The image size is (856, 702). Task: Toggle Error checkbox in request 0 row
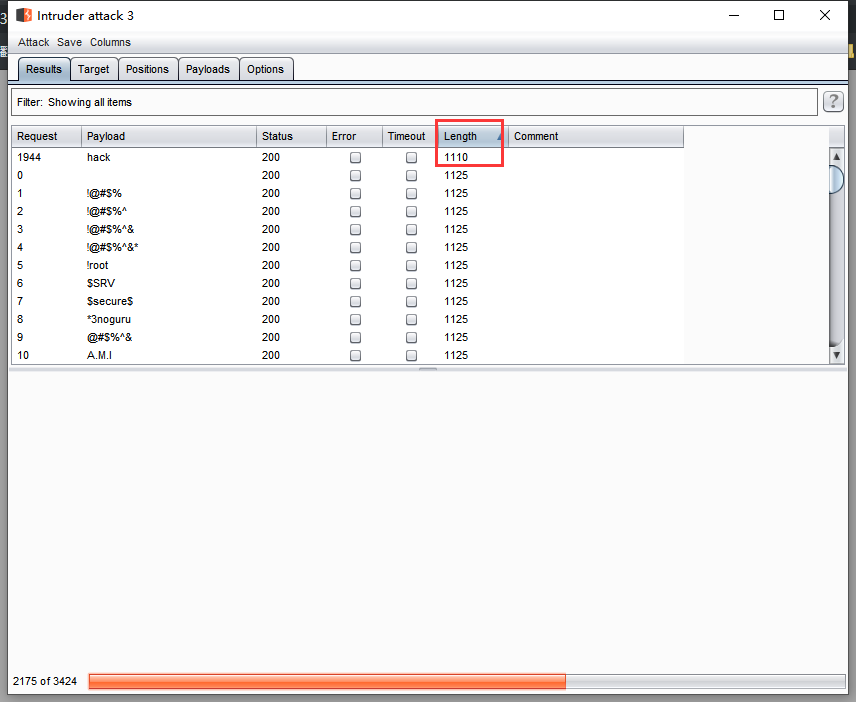[x=355, y=175]
